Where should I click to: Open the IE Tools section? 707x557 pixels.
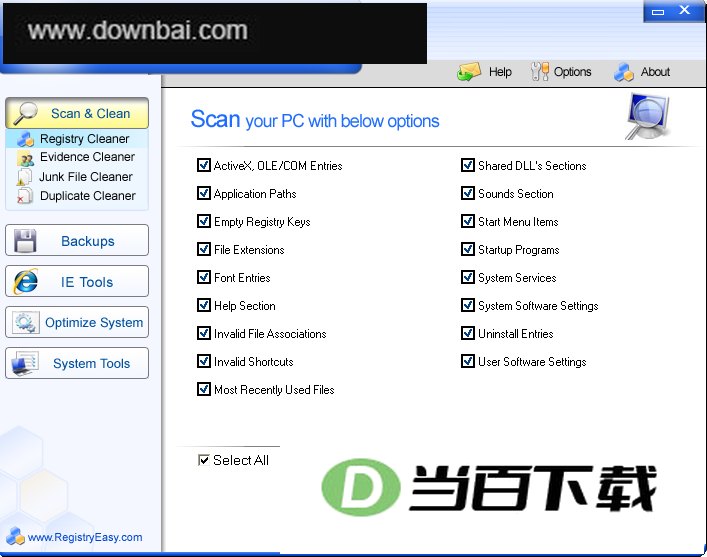(77, 281)
